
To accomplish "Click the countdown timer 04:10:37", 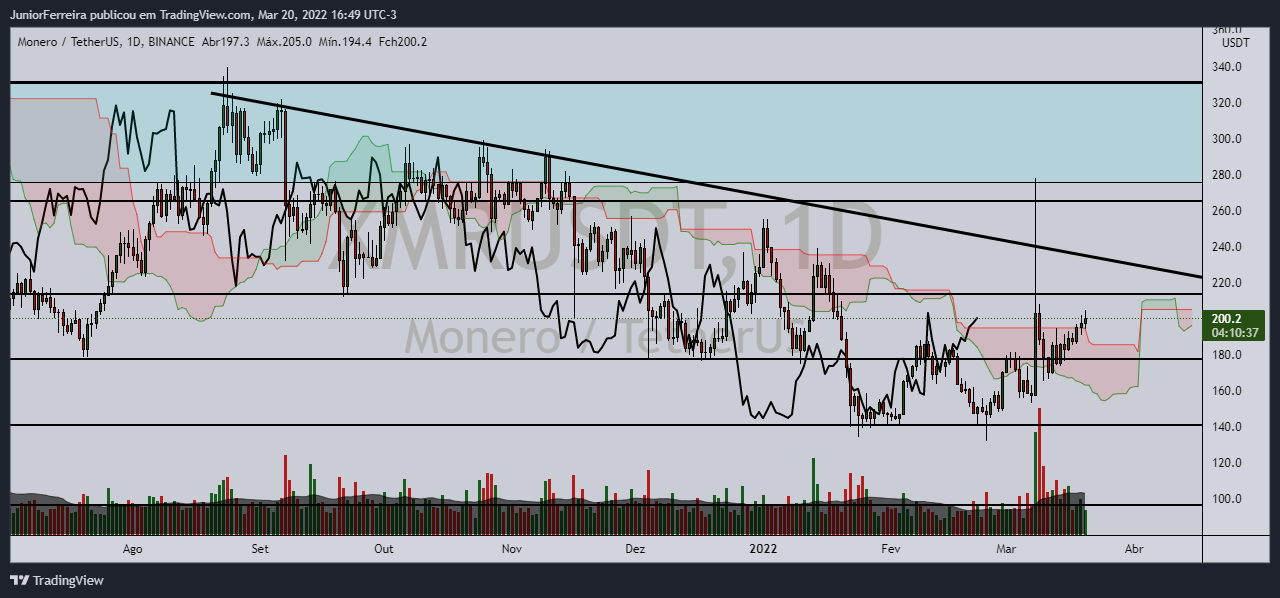I will tap(1235, 333).
